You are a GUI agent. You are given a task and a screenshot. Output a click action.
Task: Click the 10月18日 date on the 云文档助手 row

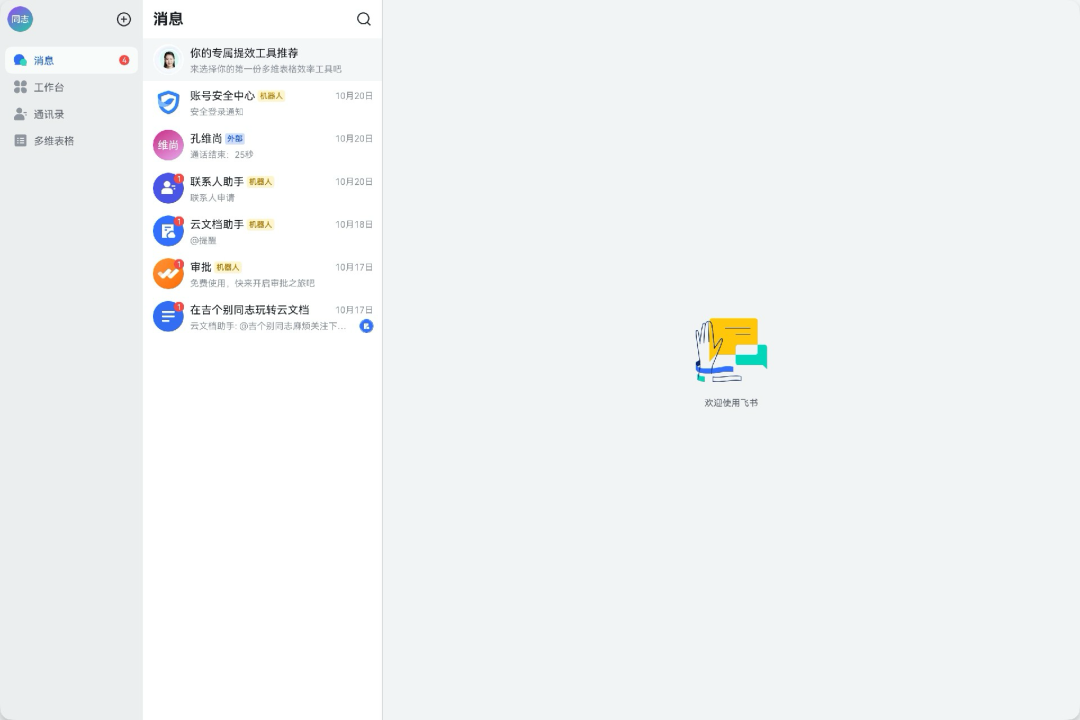point(354,225)
